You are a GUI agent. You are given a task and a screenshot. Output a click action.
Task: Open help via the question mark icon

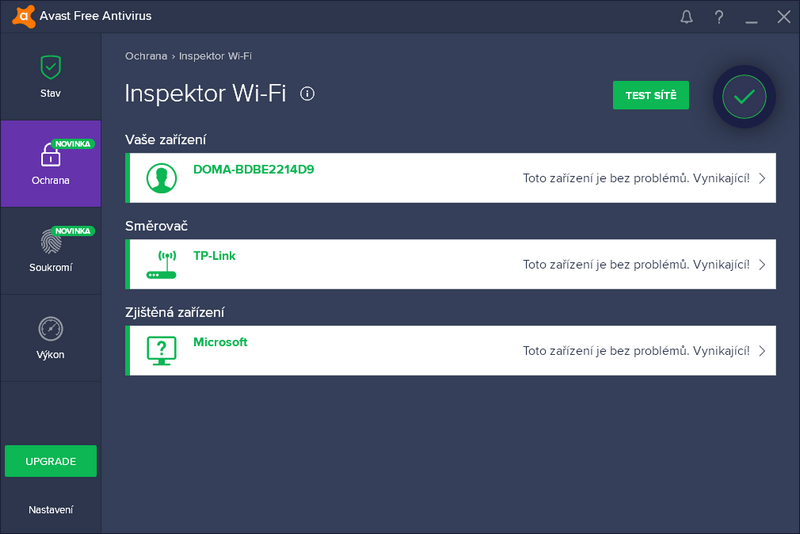(x=719, y=17)
